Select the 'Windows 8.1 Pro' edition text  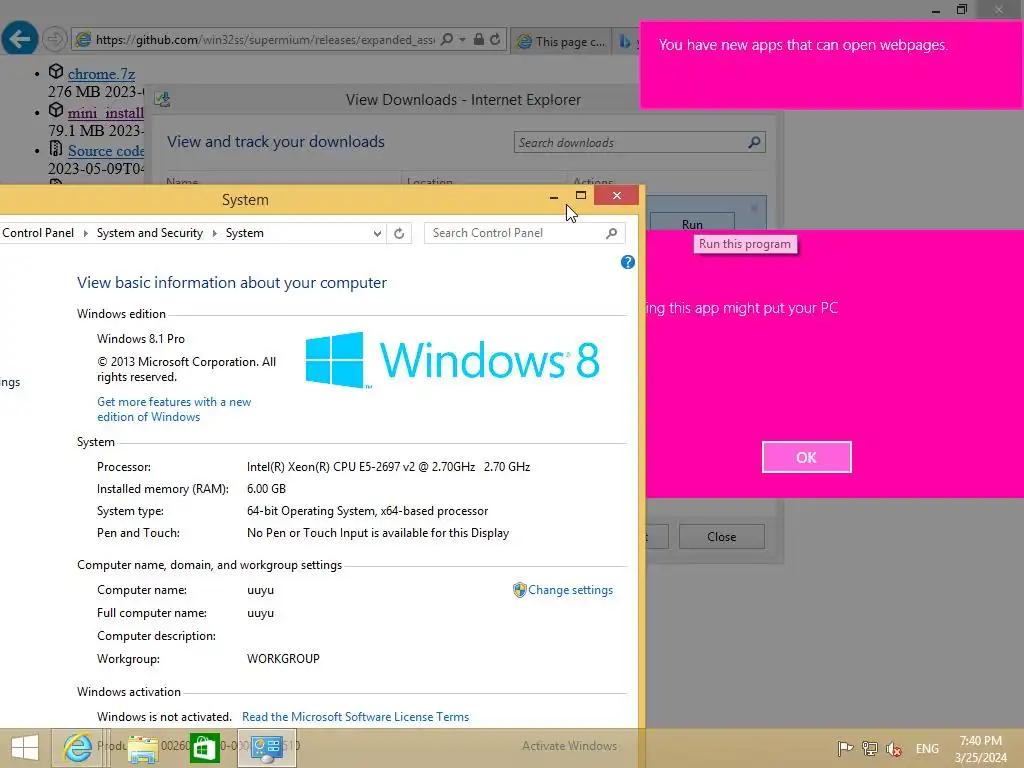tap(141, 339)
